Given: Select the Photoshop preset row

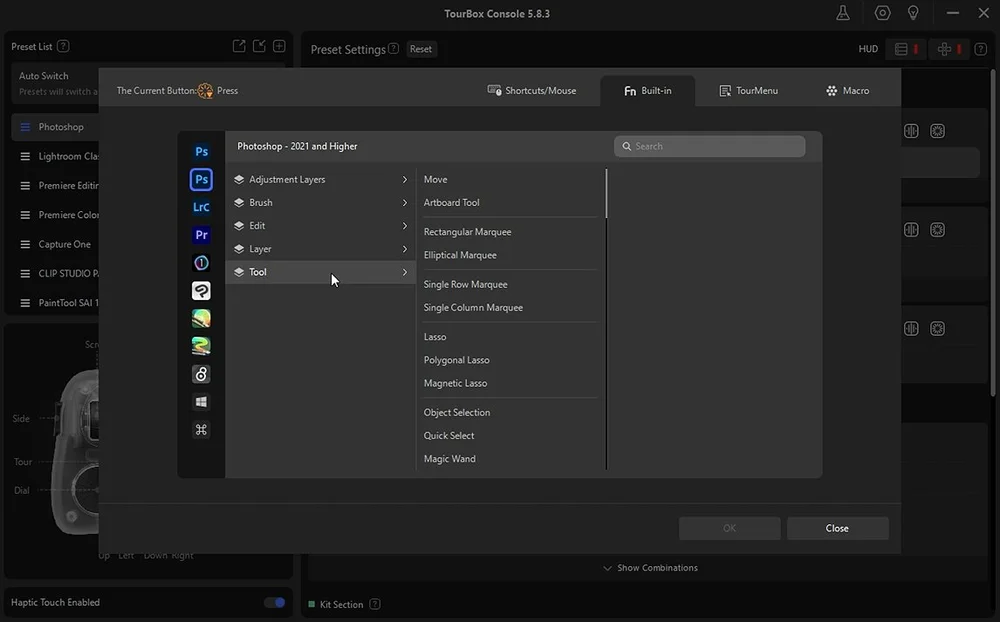Looking at the screenshot, I should tap(56, 127).
